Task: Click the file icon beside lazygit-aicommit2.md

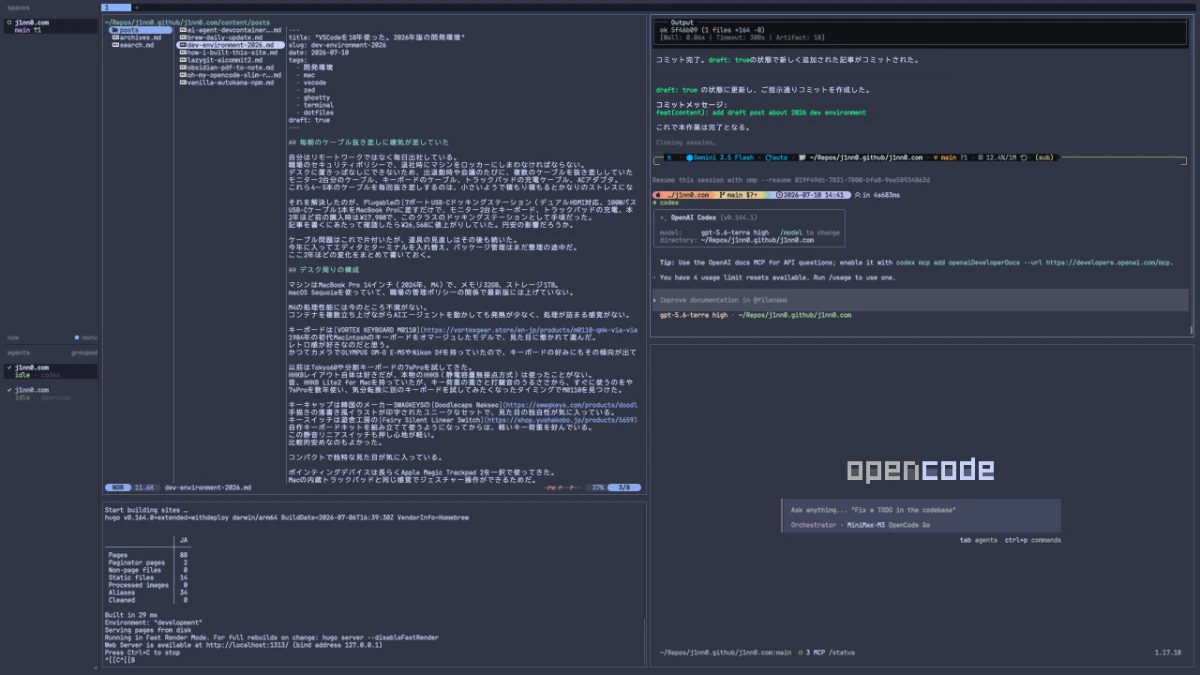Action: pos(181,60)
